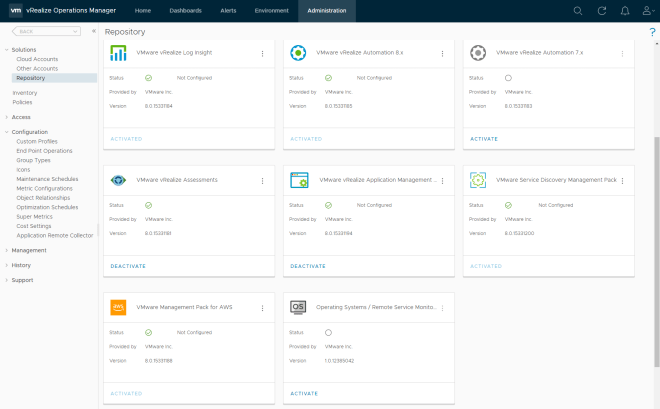
Task: Open the user account menu icon
Action: (x=648, y=11)
